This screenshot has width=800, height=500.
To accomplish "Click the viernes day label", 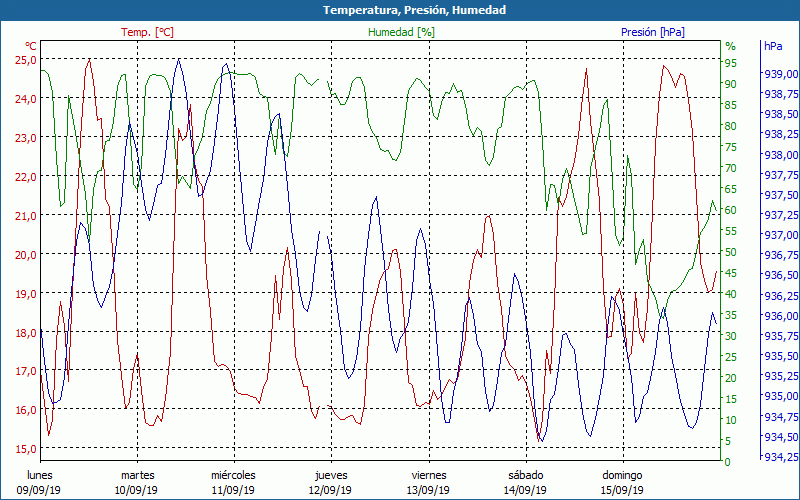I will click(x=429, y=475).
